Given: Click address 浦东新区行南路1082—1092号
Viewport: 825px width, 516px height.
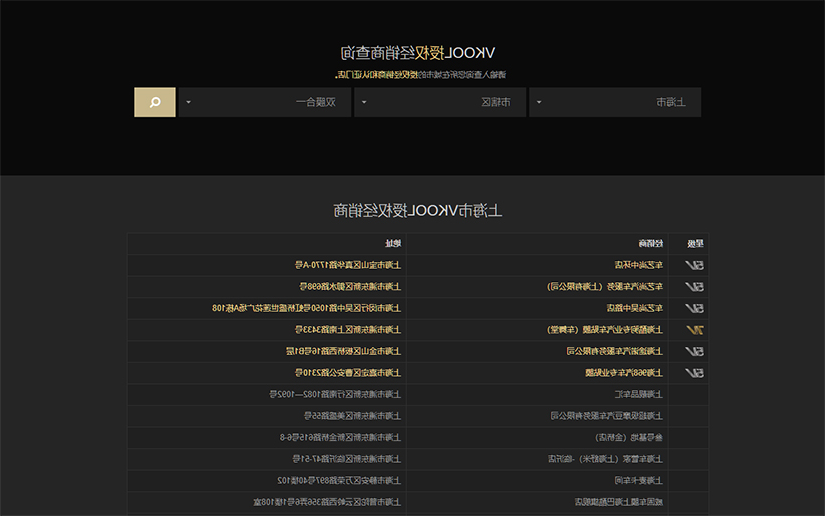Looking at the screenshot, I should pyautogui.click(x=335, y=394).
